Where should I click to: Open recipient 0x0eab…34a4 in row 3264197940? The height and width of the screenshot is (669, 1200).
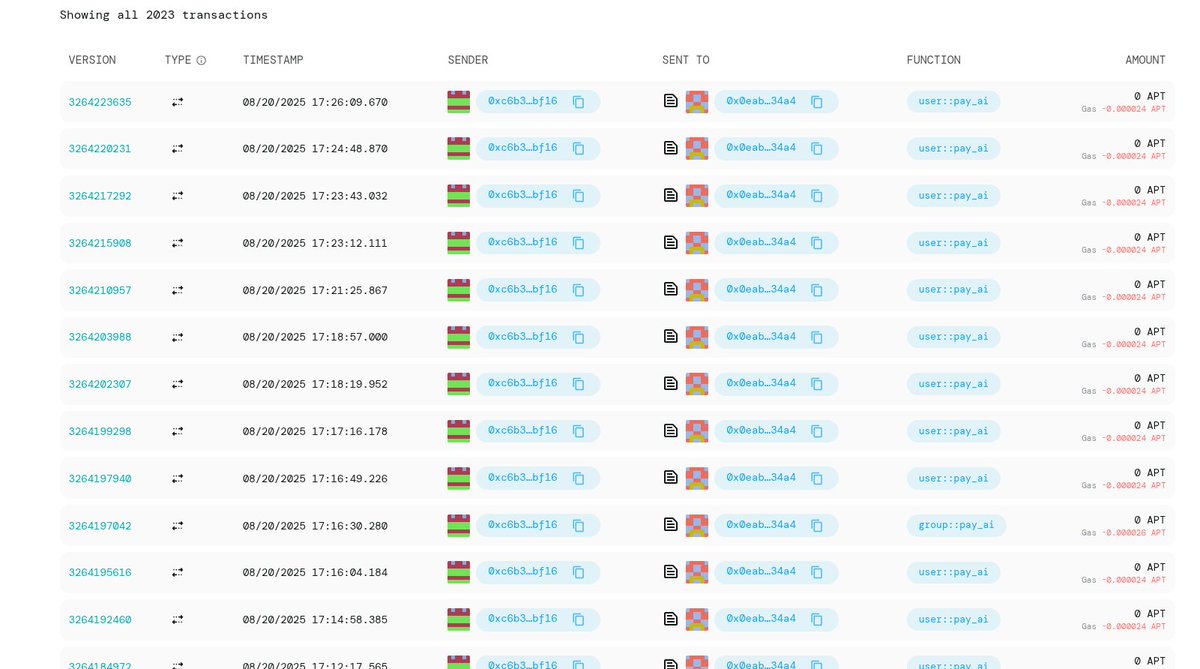click(x=761, y=477)
